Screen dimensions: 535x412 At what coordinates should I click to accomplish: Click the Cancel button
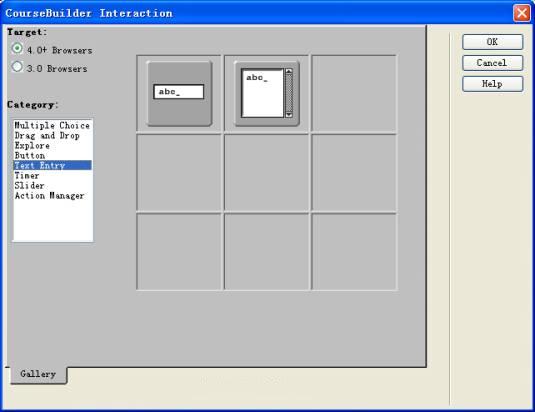(492, 63)
